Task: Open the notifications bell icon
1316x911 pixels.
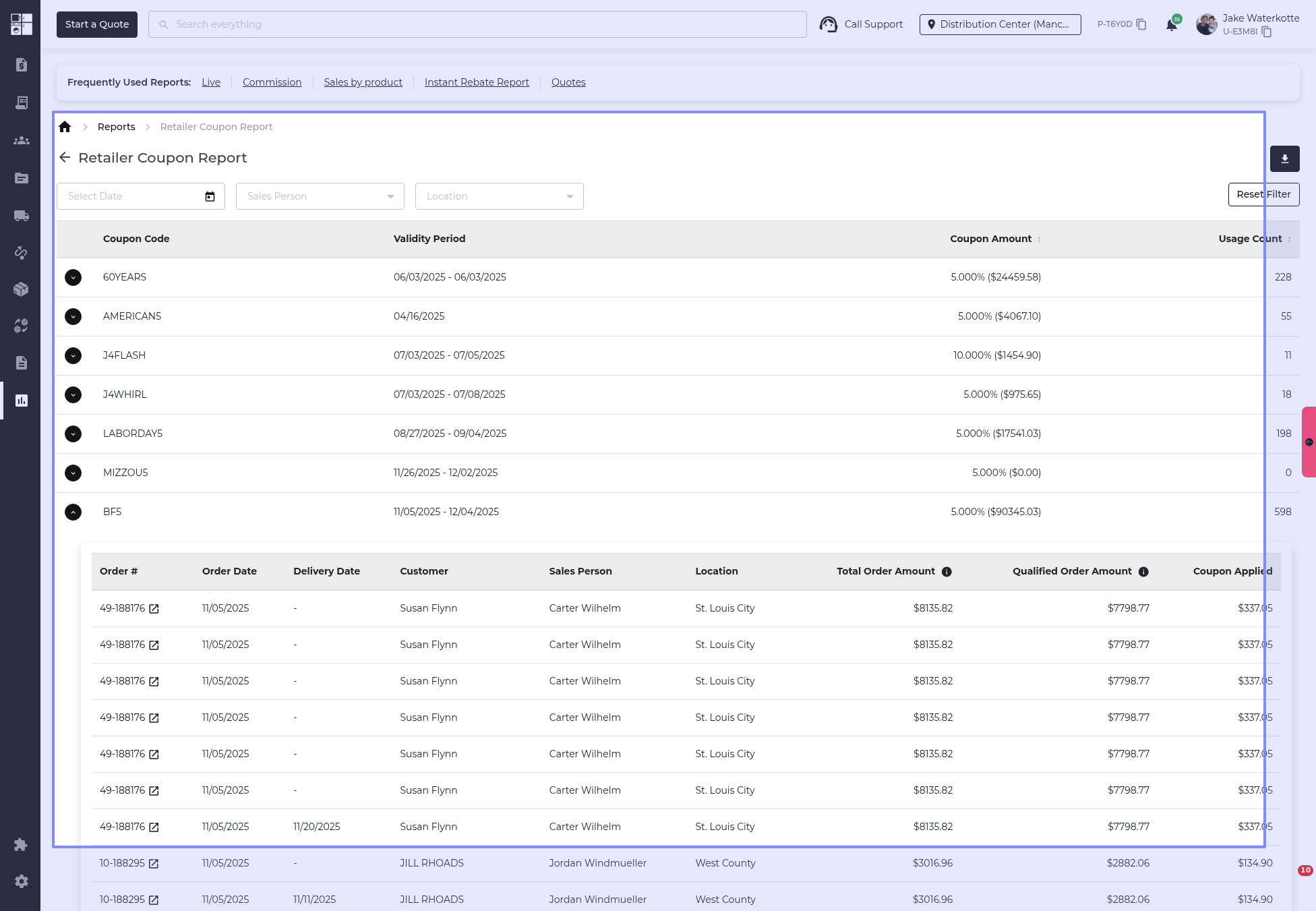Action: [x=1172, y=25]
